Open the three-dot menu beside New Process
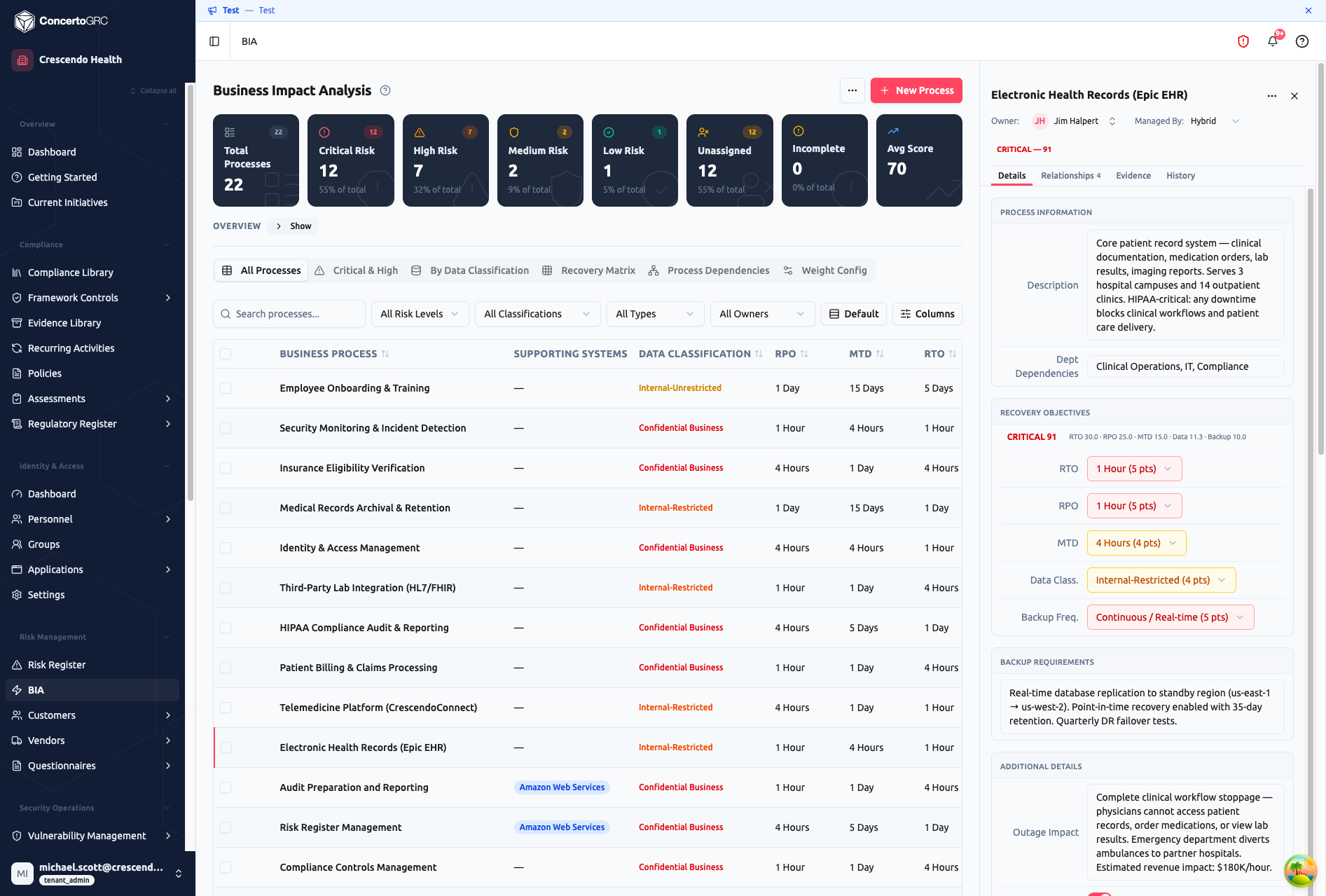The width and height of the screenshot is (1326, 896). tap(852, 90)
